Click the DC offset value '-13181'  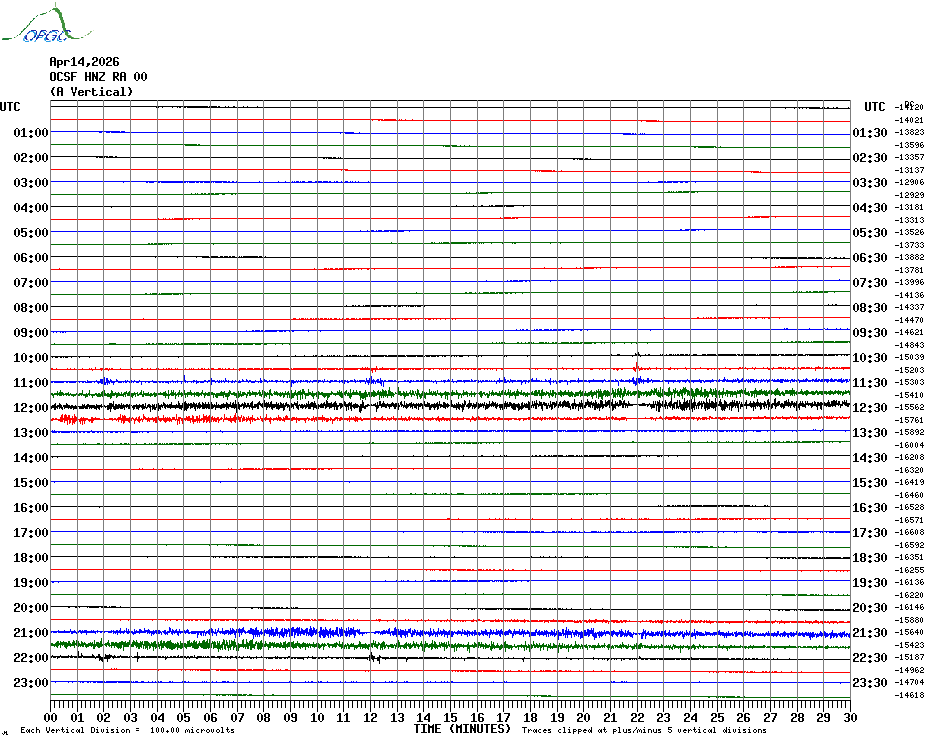tap(909, 207)
